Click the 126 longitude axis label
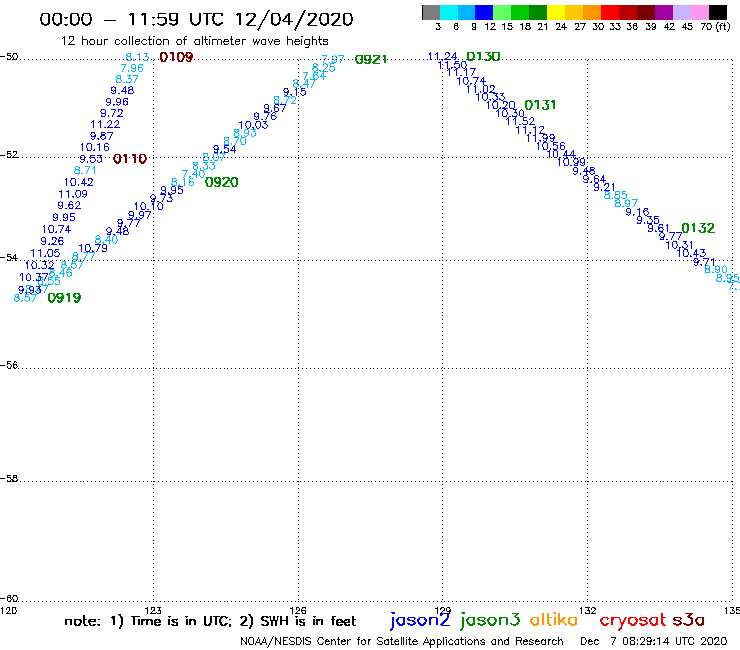The image size is (740, 650). pos(298,610)
